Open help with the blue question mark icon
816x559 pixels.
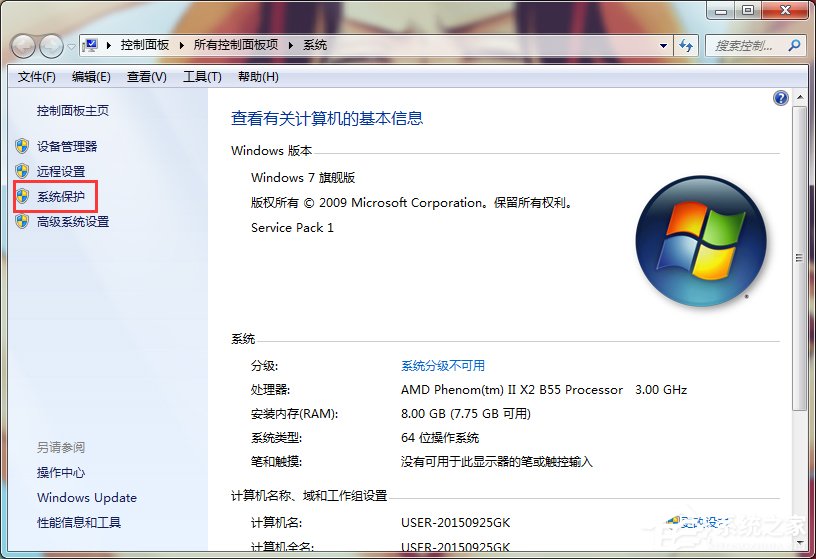781,98
